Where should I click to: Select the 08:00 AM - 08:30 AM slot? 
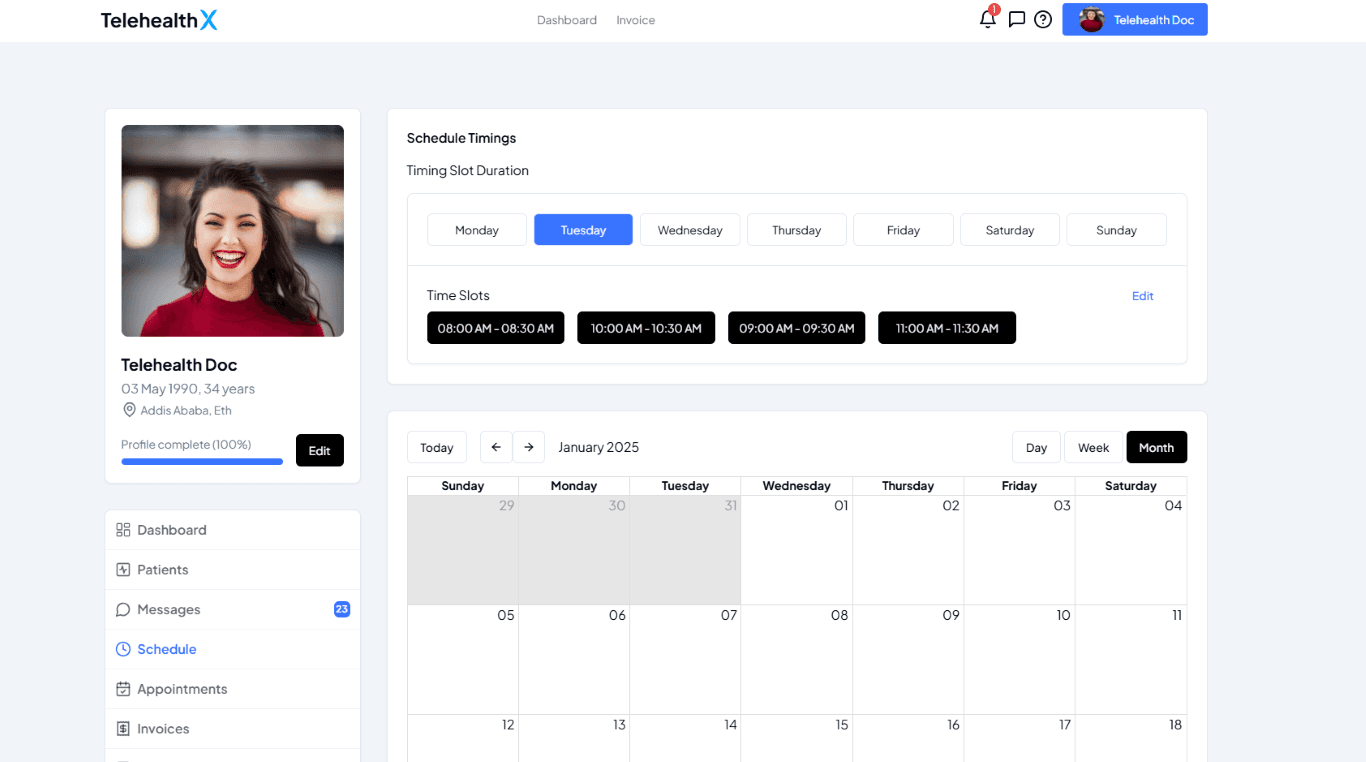[496, 328]
